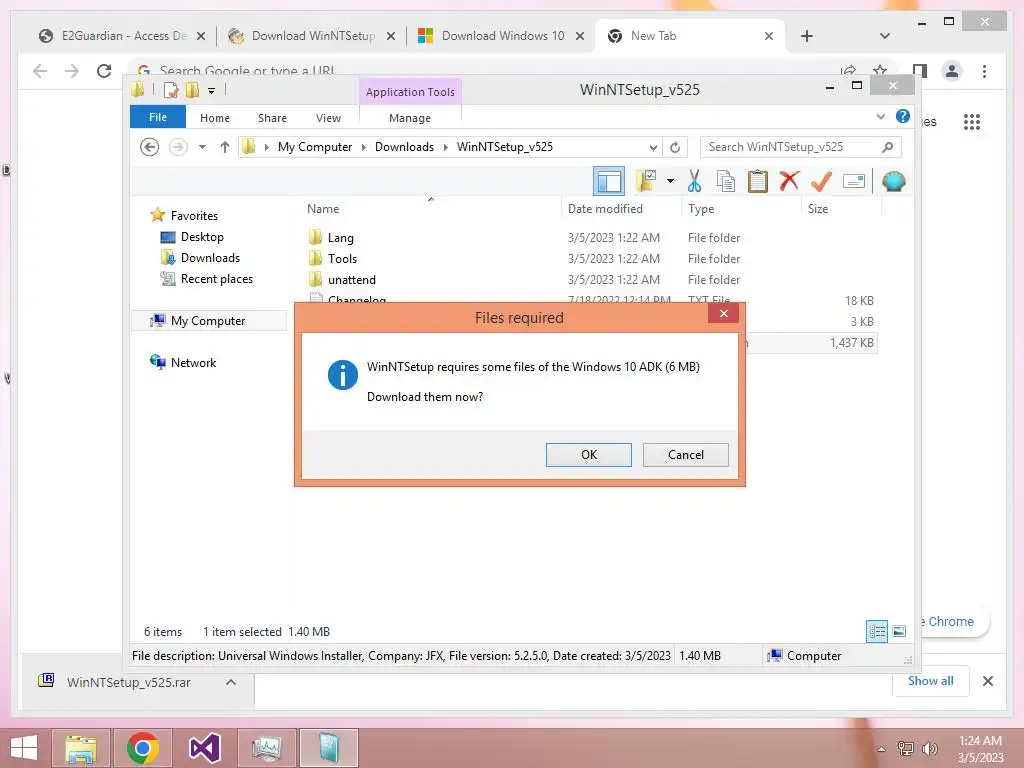Open the File ribbon menu

point(157,117)
